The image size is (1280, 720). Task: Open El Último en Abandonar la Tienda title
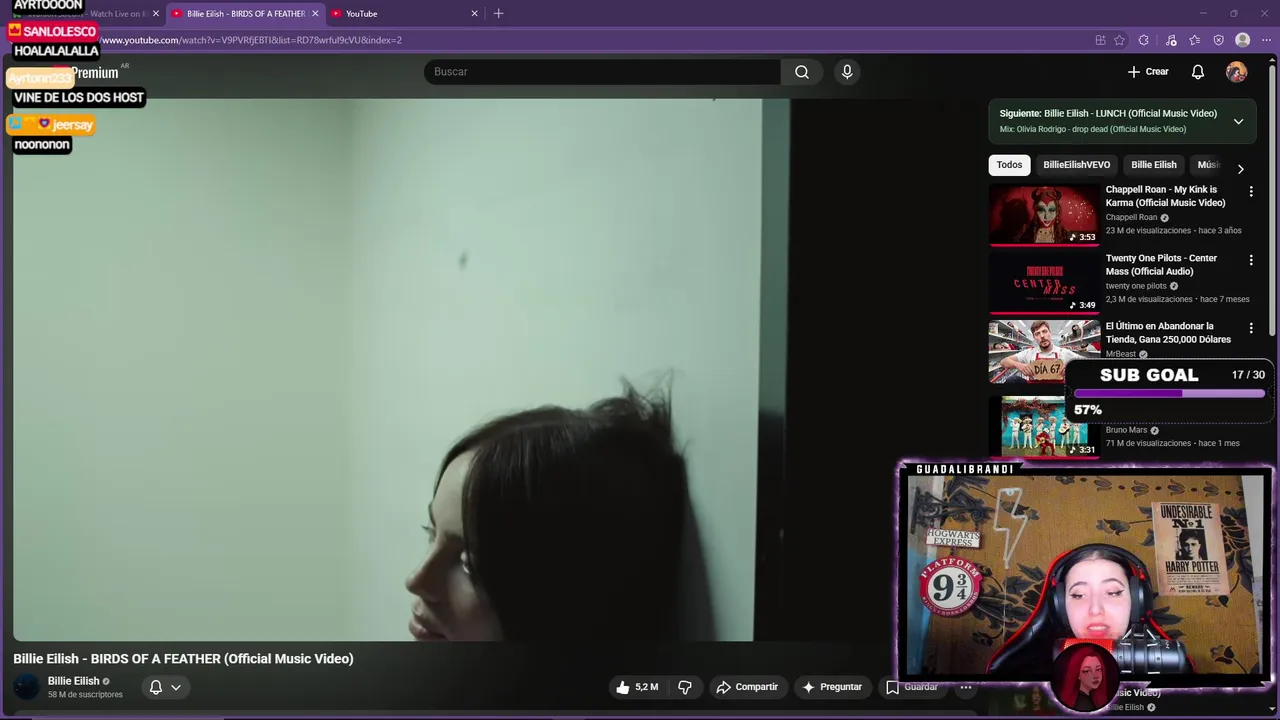(x=1168, y=333)
